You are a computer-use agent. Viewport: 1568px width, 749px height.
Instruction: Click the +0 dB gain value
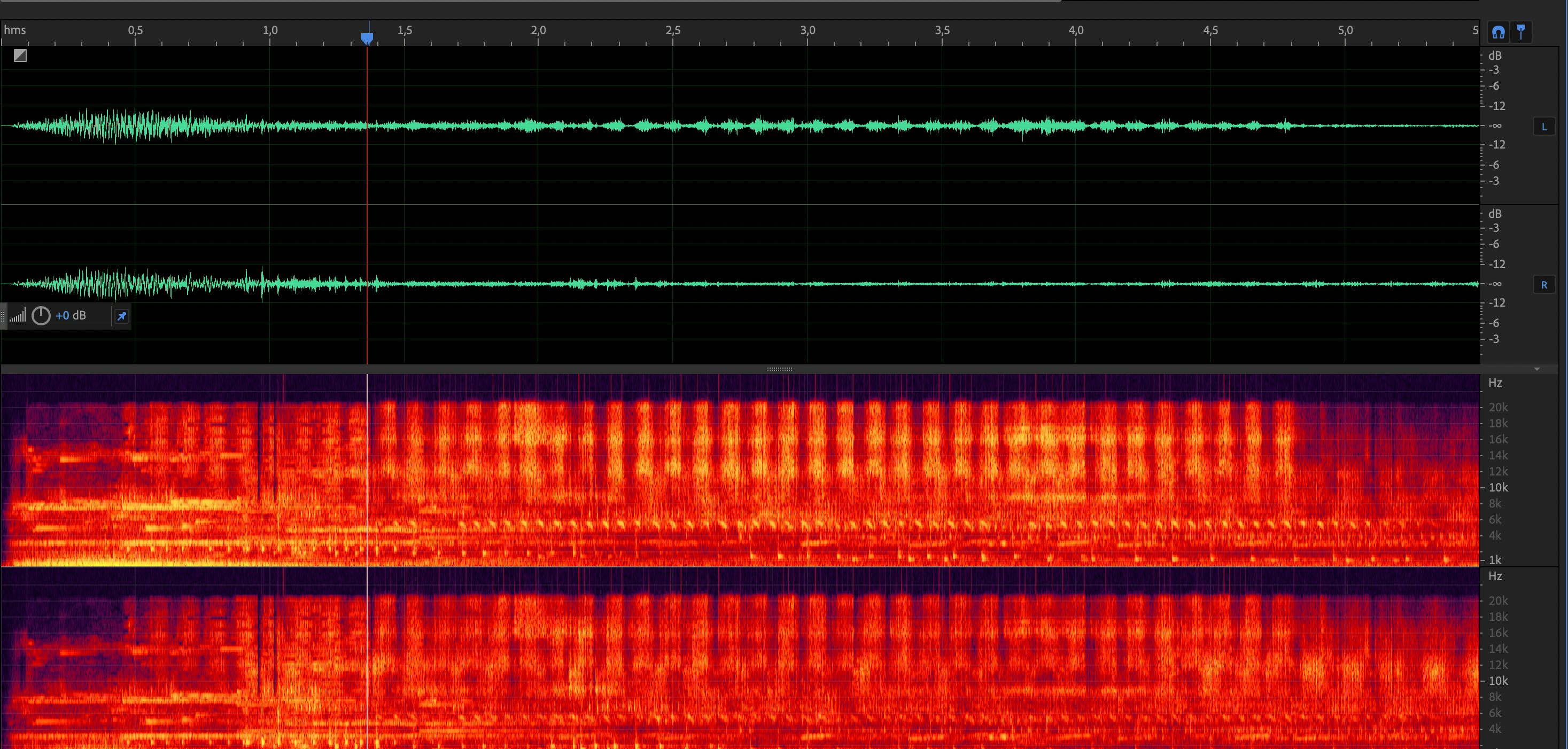pyautogui.click(x=71, y=316)
